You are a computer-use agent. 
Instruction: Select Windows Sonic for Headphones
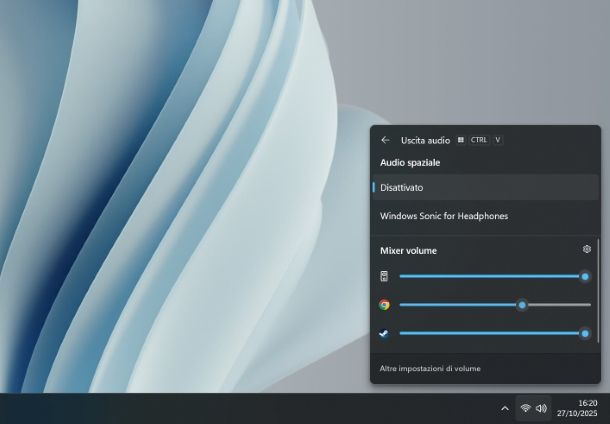tap(485, 216)
